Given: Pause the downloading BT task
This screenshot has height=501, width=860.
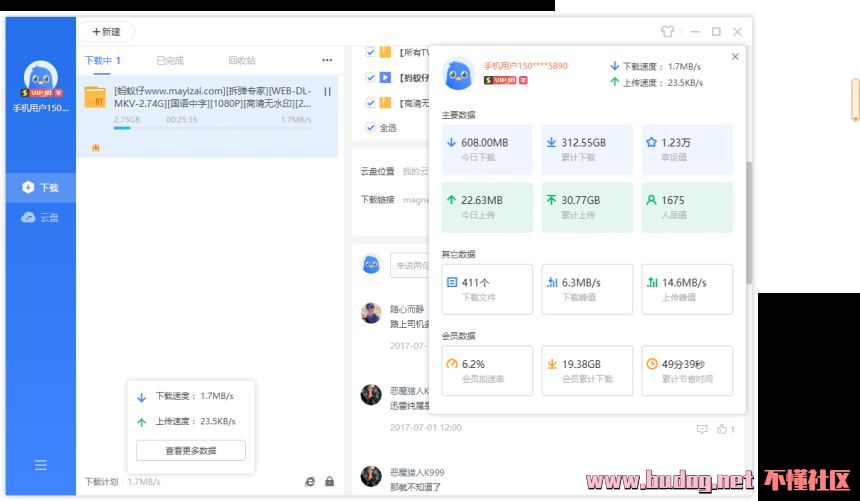Looking at the screenshot, I should 327,92.
